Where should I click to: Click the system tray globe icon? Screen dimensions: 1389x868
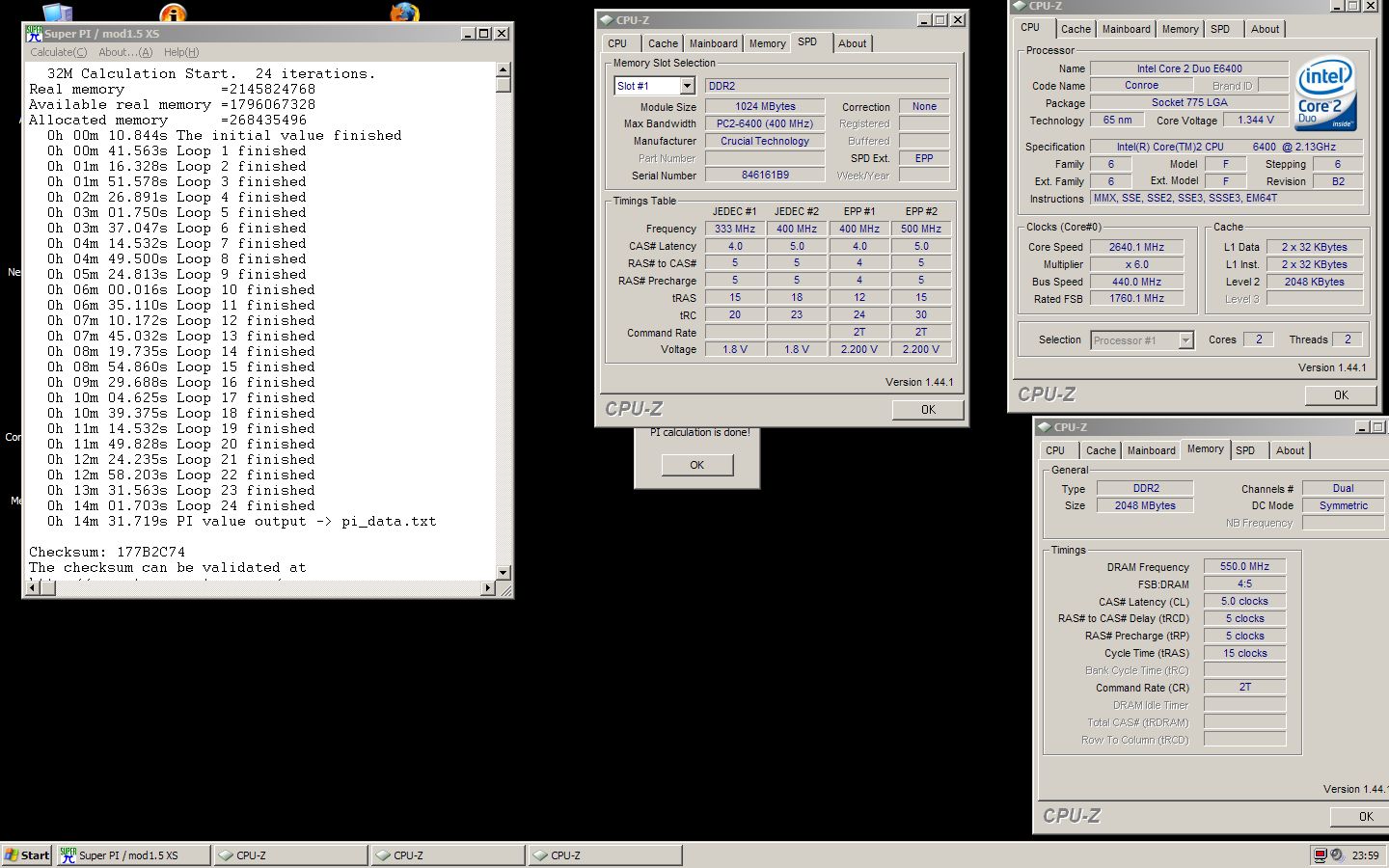click(x=1336, y=854)
